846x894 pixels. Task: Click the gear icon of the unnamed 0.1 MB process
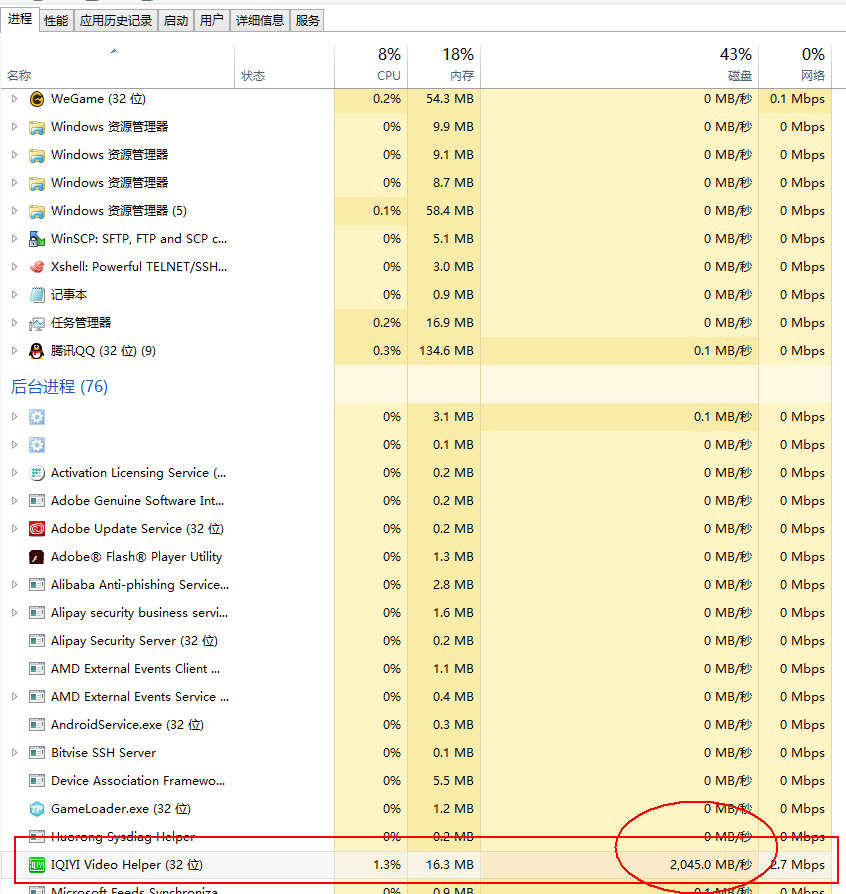tap(37, 445)
